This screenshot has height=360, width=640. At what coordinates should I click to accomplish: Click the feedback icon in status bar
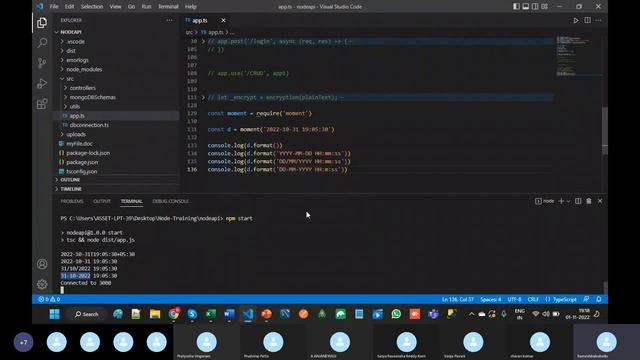[x=586, y=299]
